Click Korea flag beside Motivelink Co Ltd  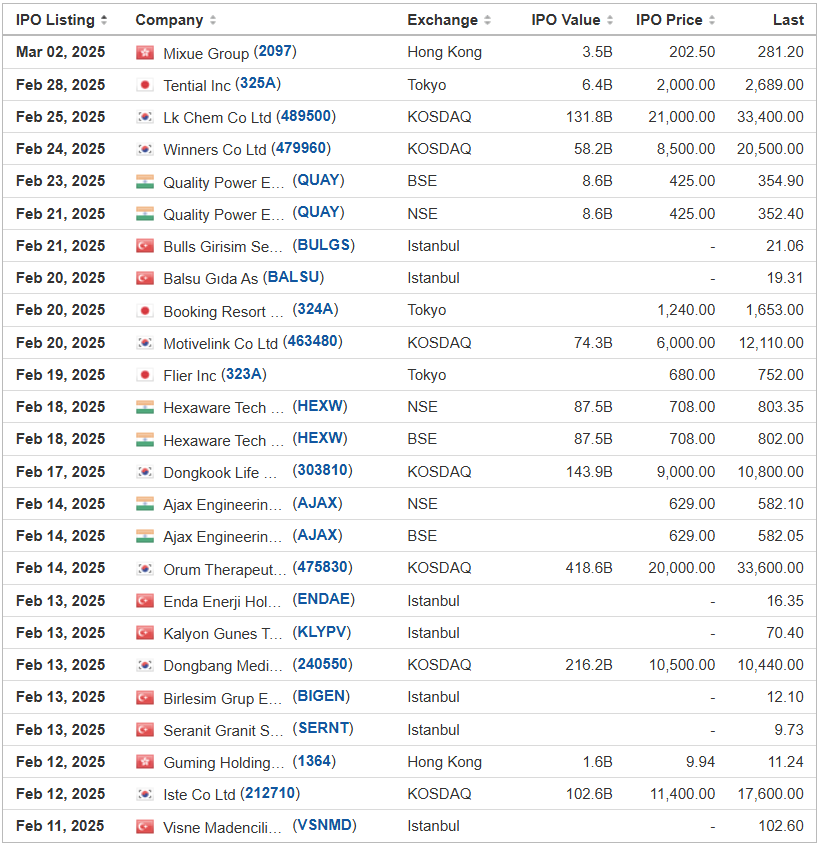coord(145,342)
